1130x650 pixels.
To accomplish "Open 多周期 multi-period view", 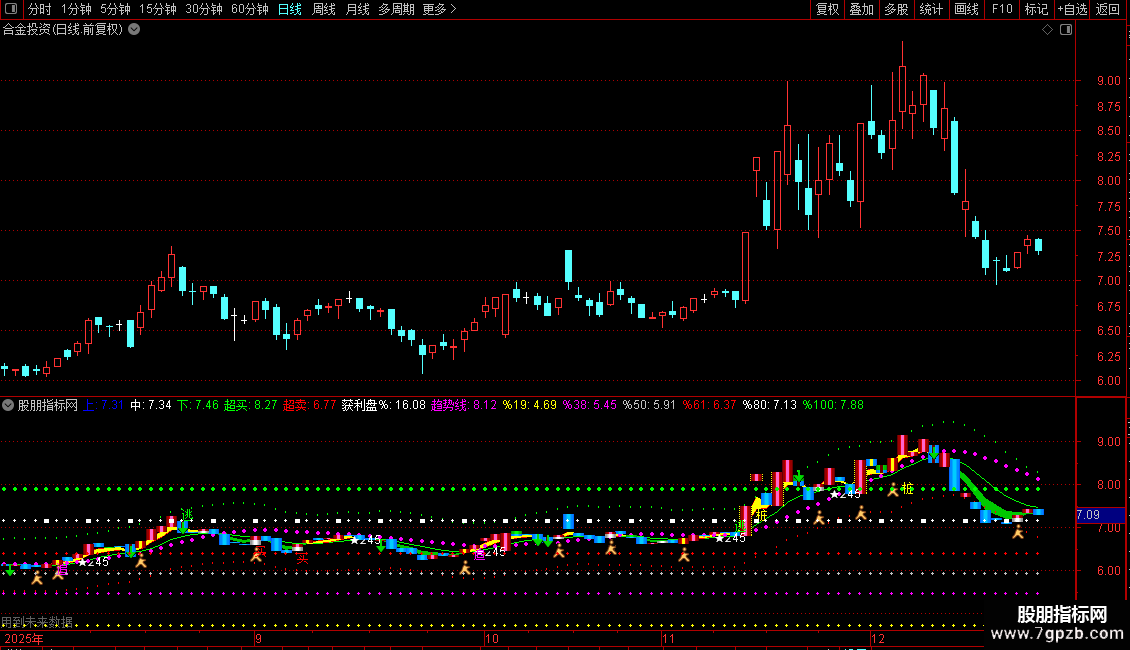I will (396, 9).
